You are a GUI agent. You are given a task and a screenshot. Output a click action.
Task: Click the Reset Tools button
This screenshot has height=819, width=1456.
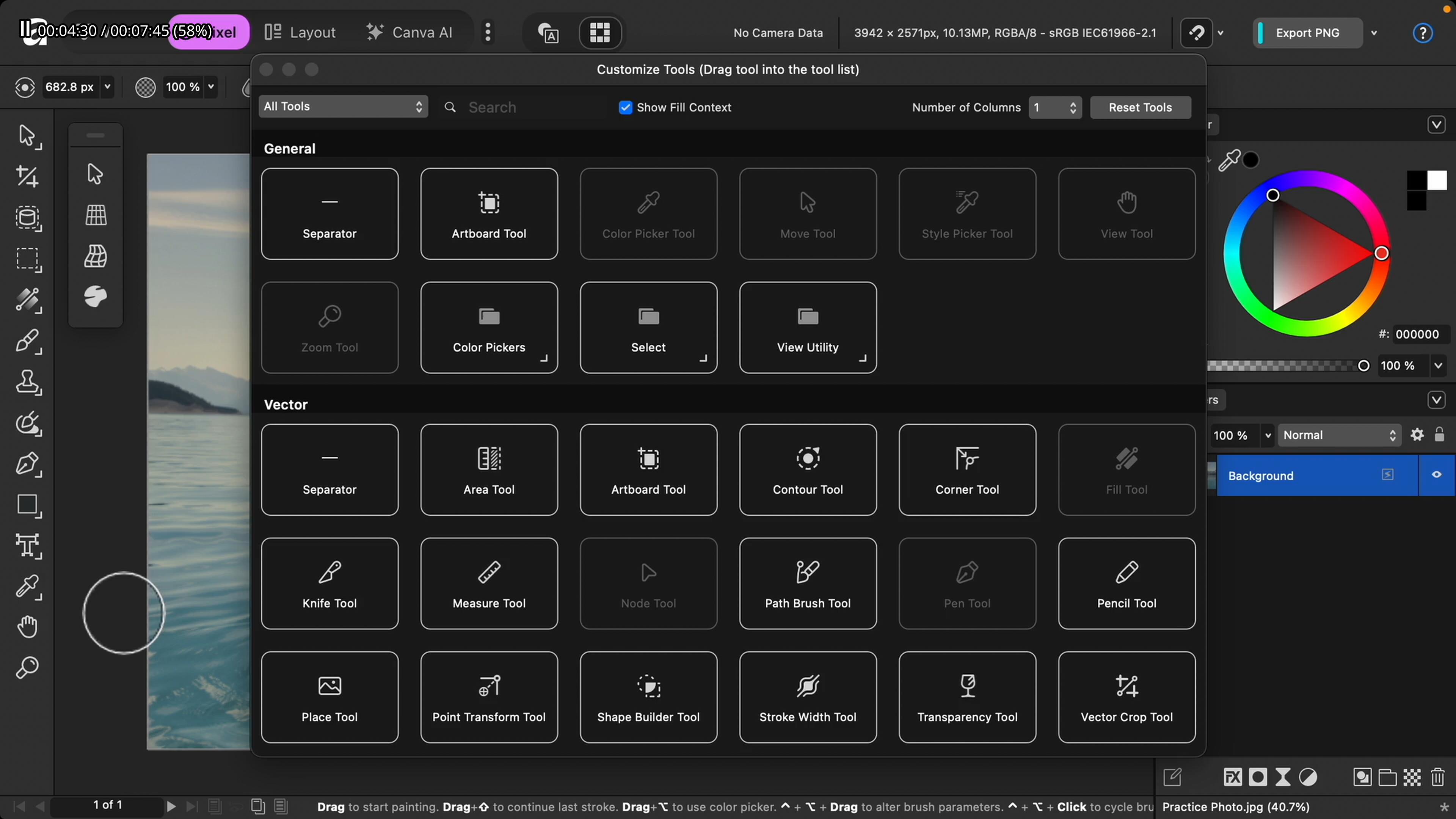coord(1140,107)
